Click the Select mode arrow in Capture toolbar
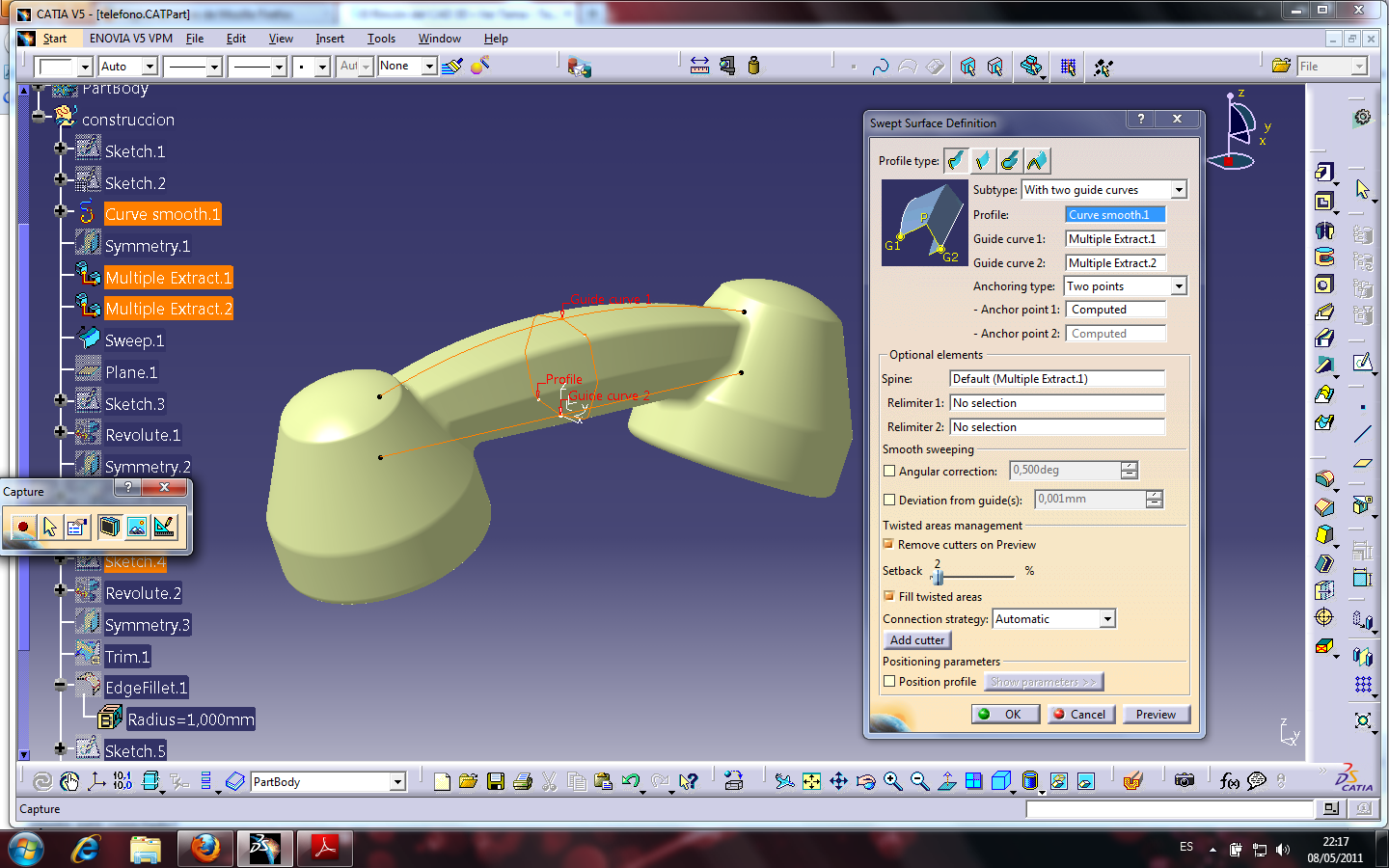This screenshot has width=1389, height=868. coord(50,527)
